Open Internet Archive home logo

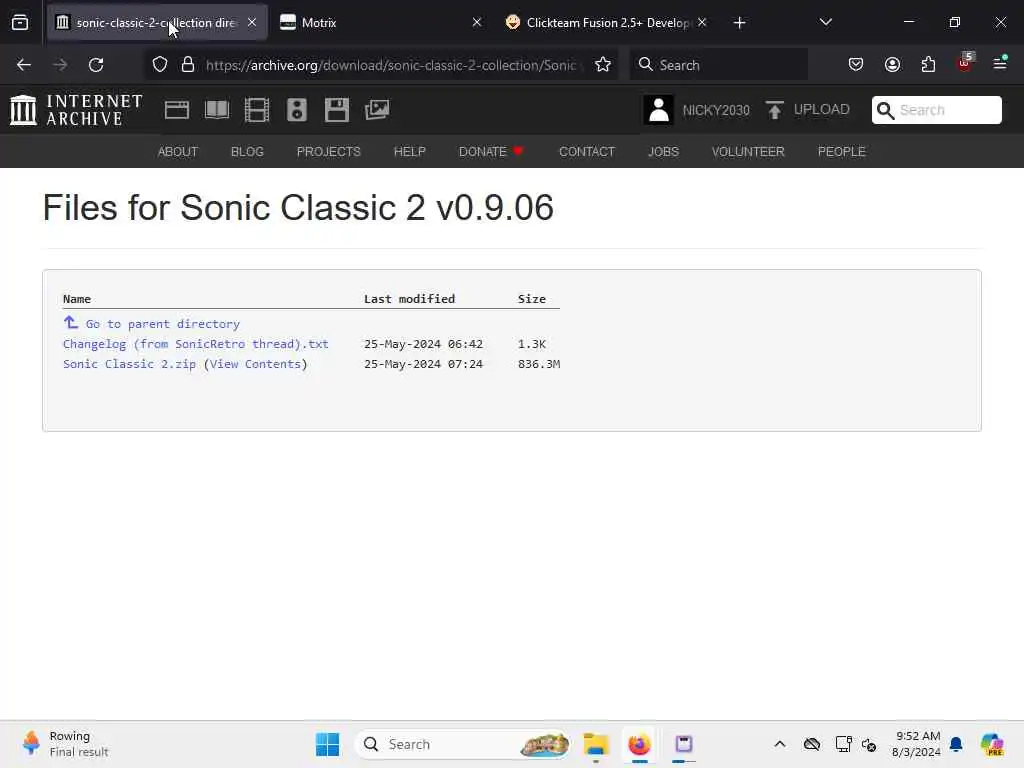[76, 110]
